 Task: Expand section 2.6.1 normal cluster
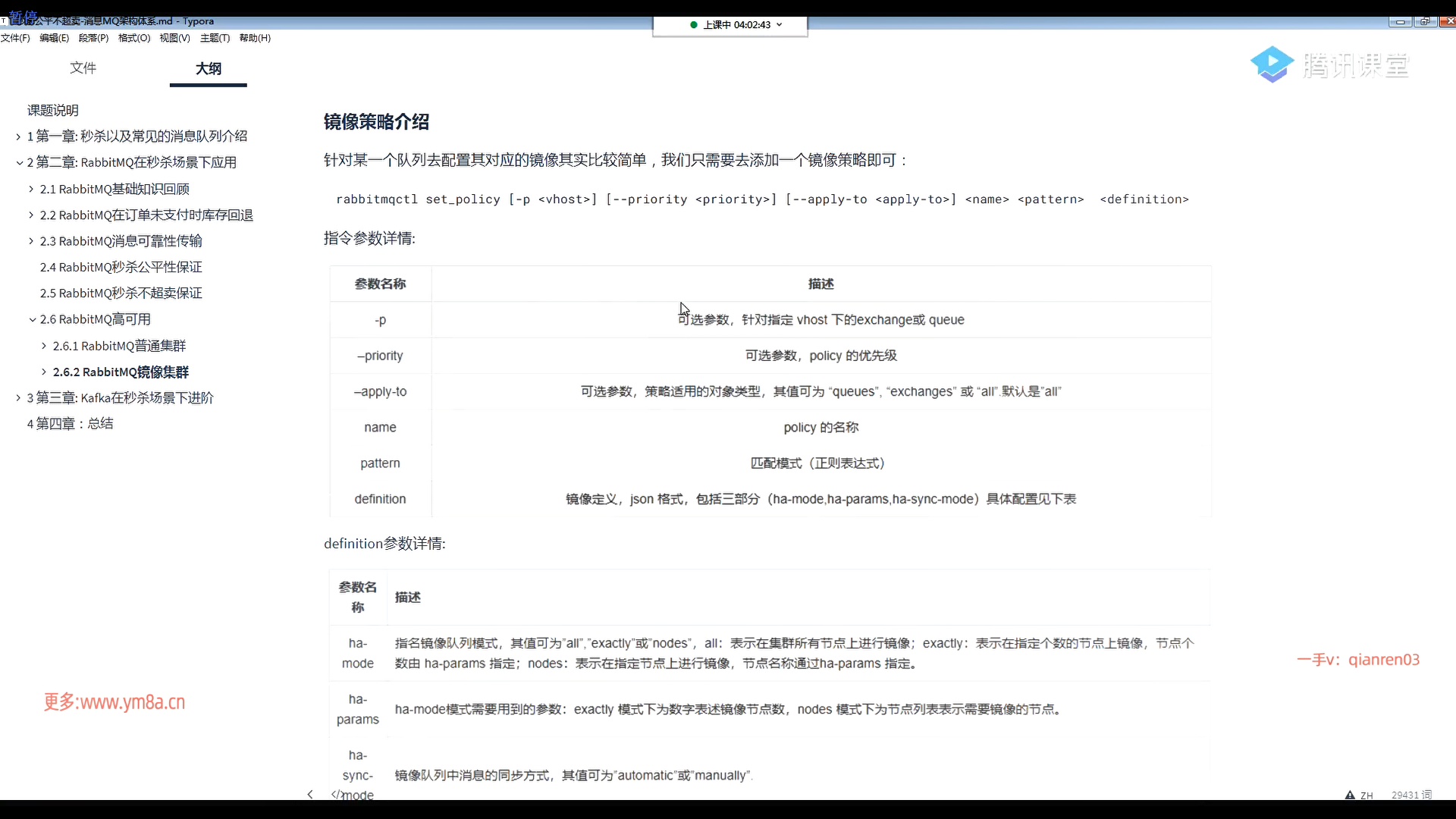click(44, 346)
